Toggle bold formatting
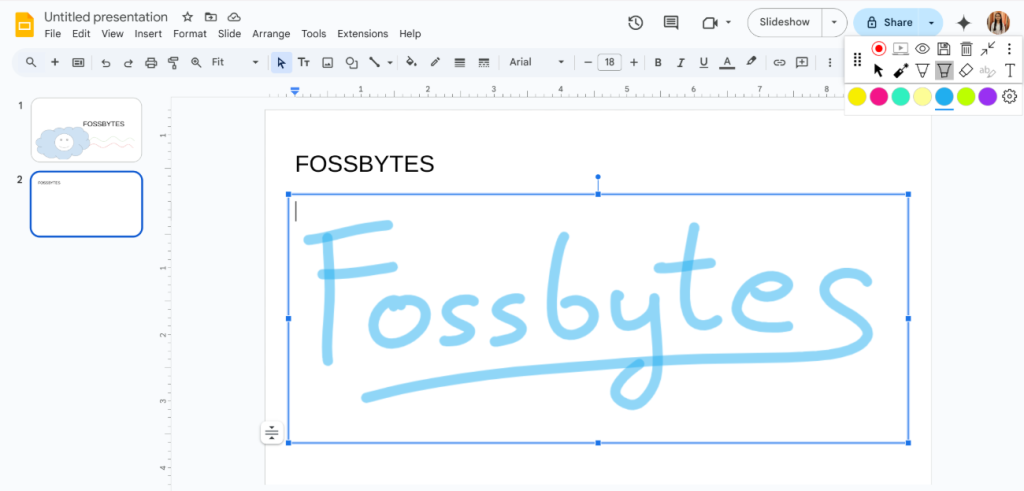The height and width of the screenshot is (491, 1024). click(658, 62)
